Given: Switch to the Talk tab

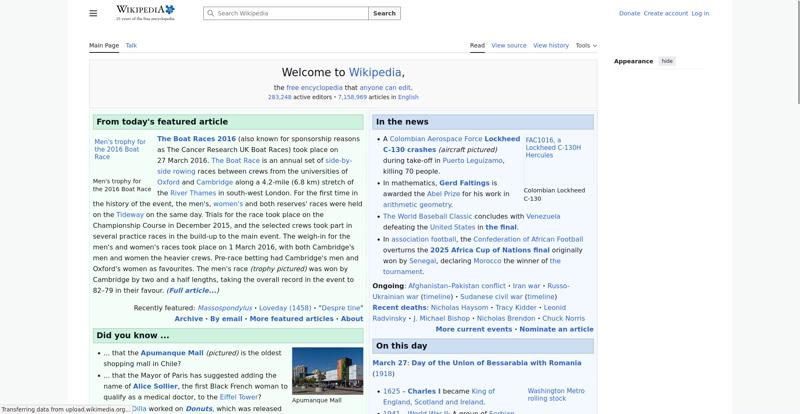Looking at the screenshot, I should pos(131,45).
